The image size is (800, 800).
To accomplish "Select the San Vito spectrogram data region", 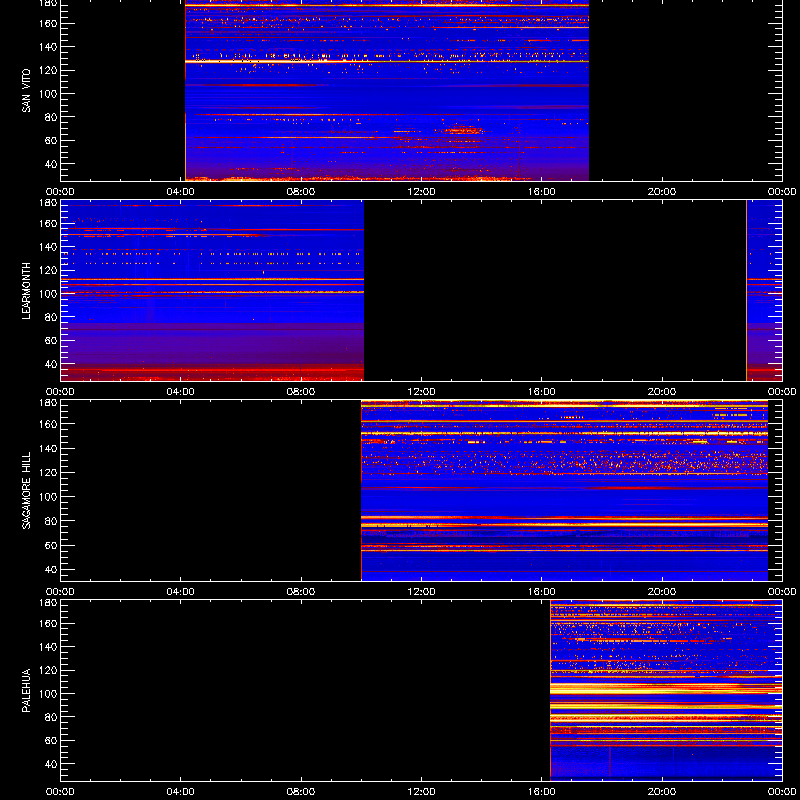I will (387, 91).
